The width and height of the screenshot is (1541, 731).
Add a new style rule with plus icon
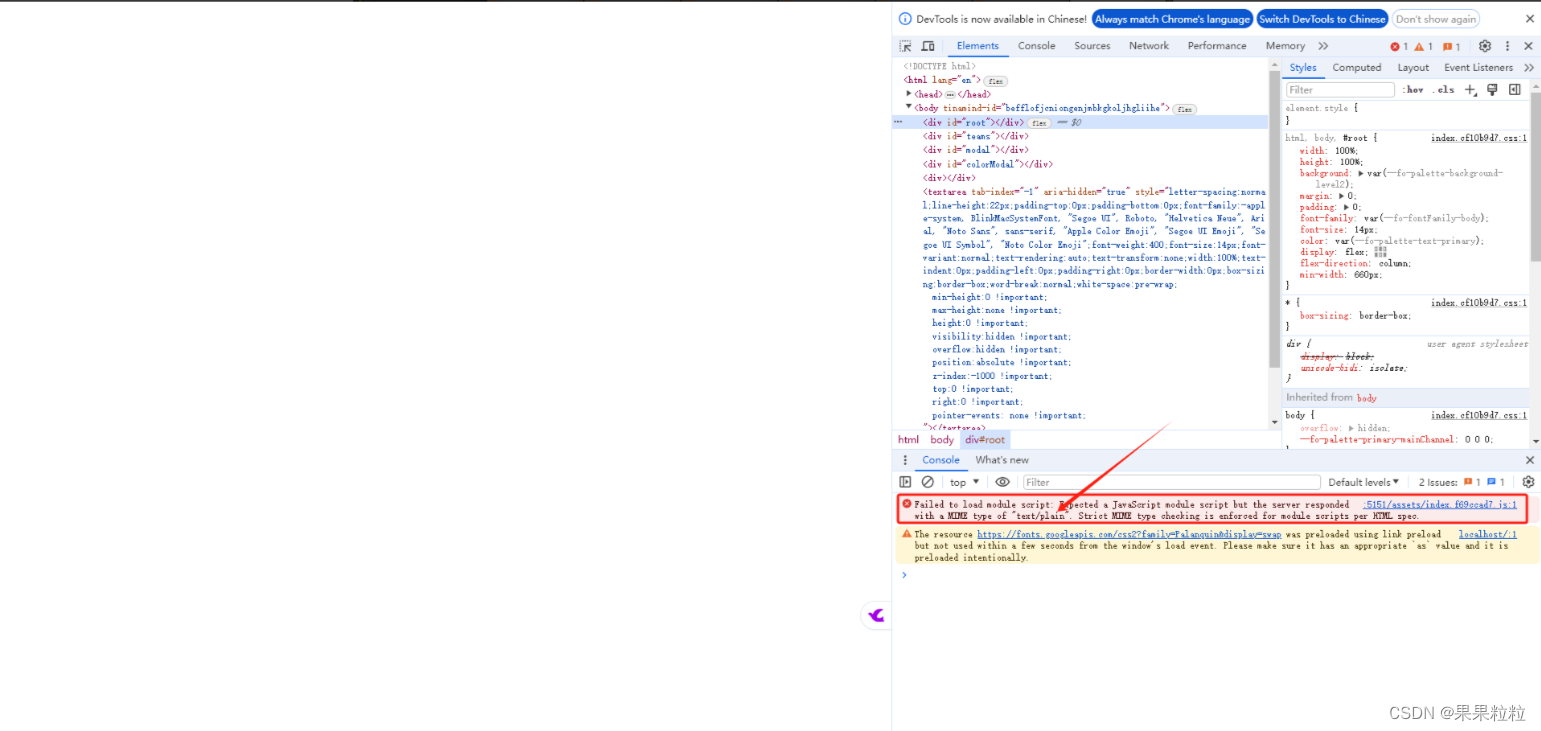(x=1470, y=90)
